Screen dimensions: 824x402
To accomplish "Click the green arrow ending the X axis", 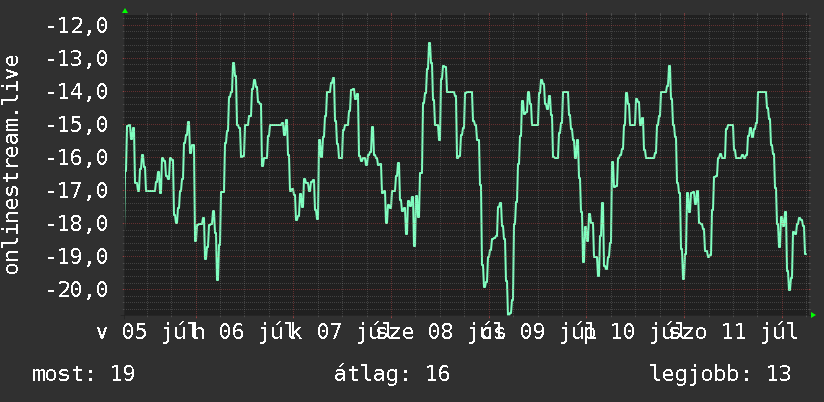I will point(813,315).
